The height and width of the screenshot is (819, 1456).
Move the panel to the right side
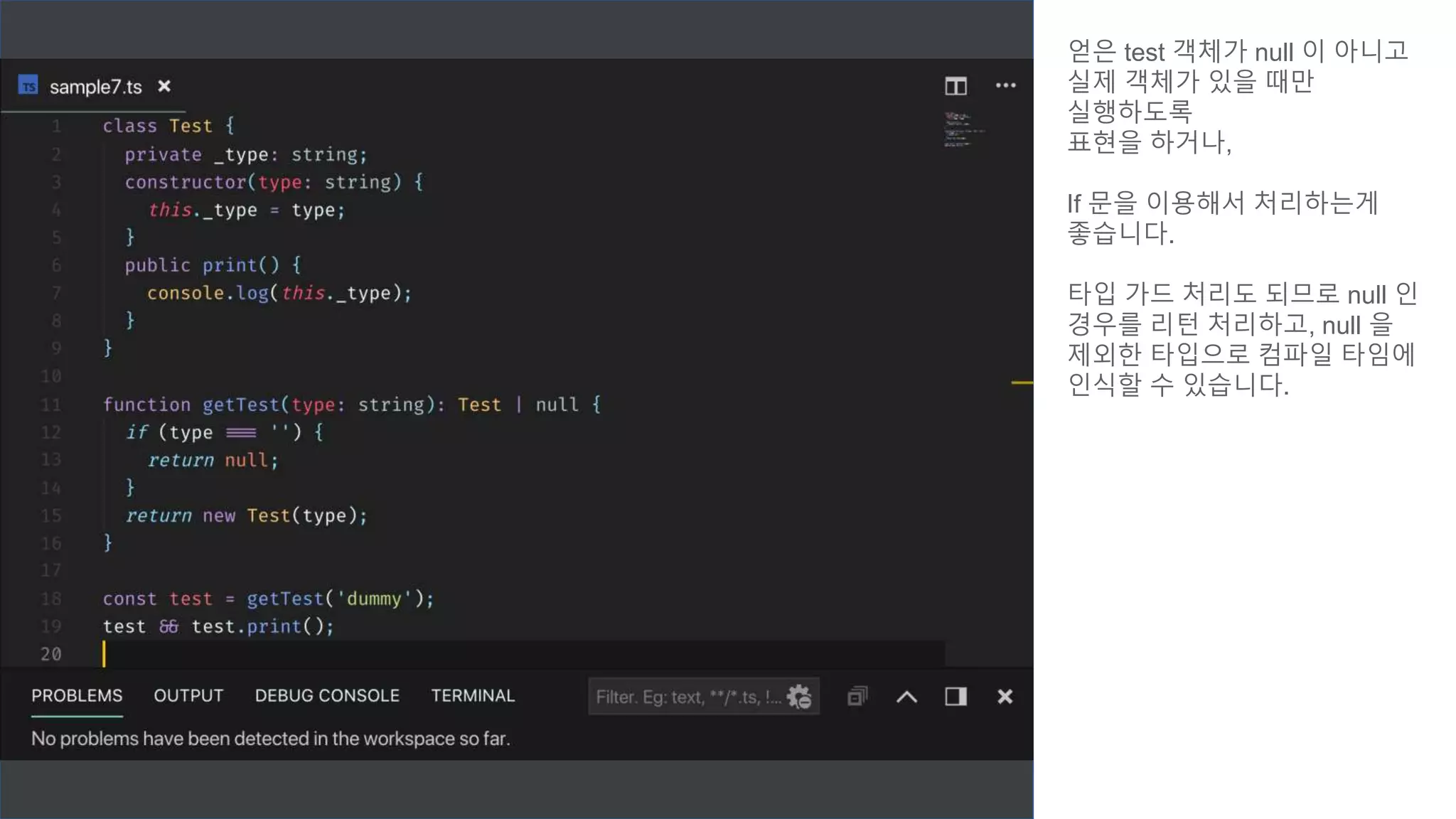pos(955,696)
